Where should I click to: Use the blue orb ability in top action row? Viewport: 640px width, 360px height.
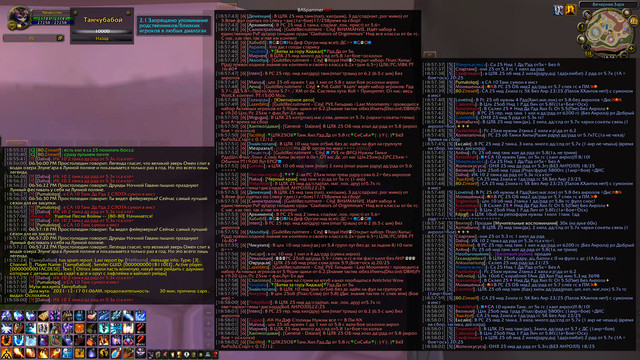tap(80, 316)
